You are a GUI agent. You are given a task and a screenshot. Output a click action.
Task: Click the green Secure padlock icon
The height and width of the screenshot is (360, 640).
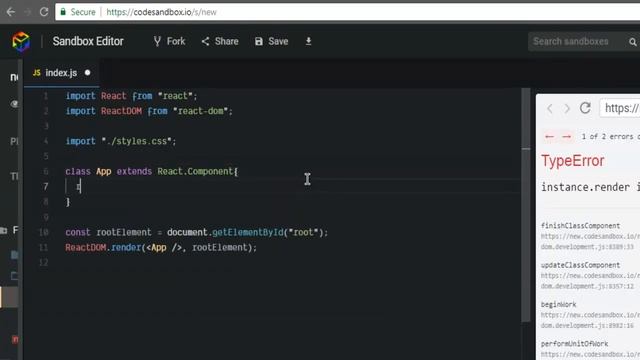click(63, 12)
